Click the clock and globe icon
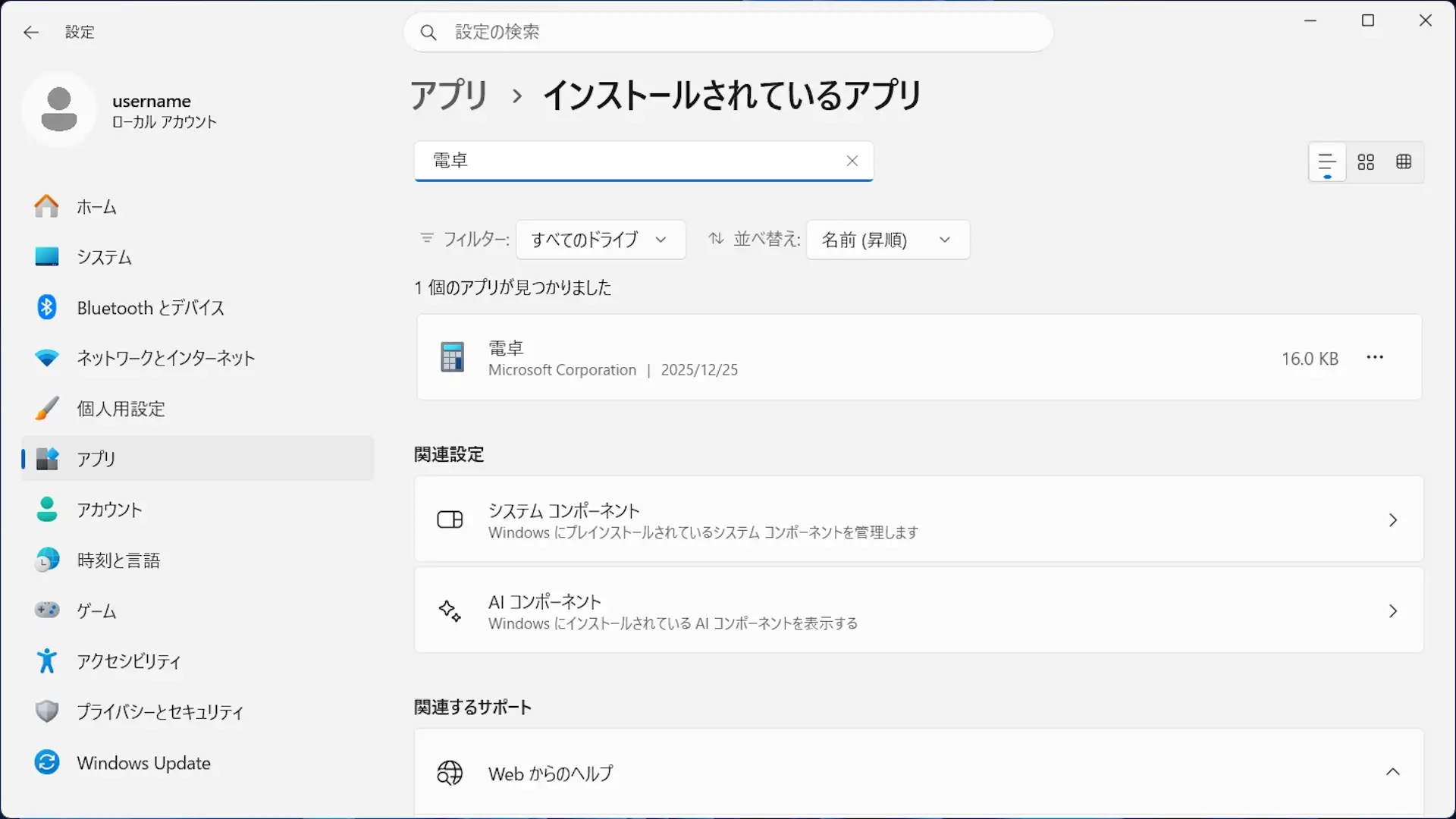The height and width of the screenshot is (819, 1456). [46, 560]
